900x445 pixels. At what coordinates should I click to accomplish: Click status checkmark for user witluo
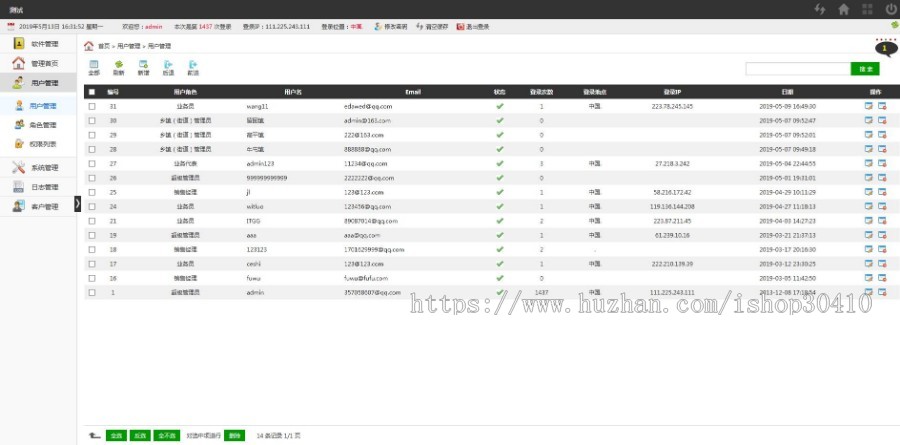pyautogui.click(x=500, y=207)
